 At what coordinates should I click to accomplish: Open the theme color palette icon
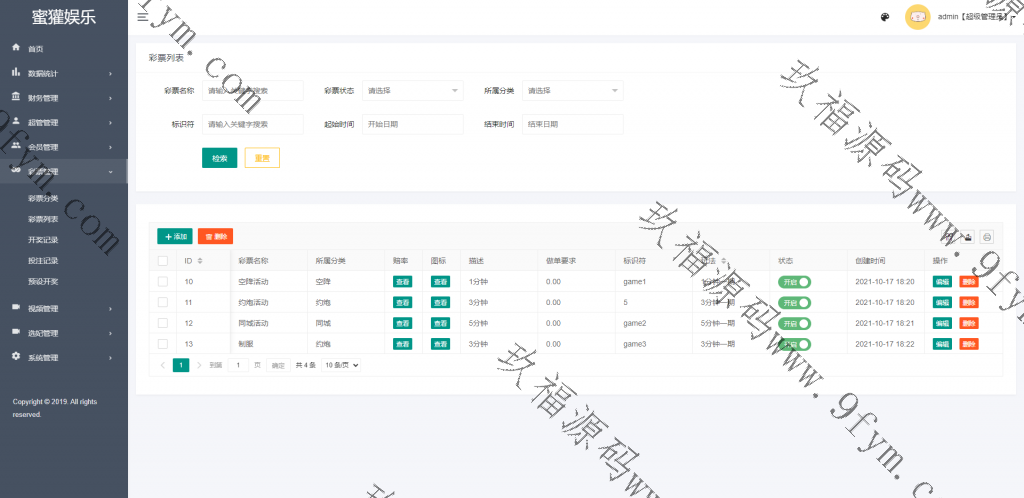point(884,17)
